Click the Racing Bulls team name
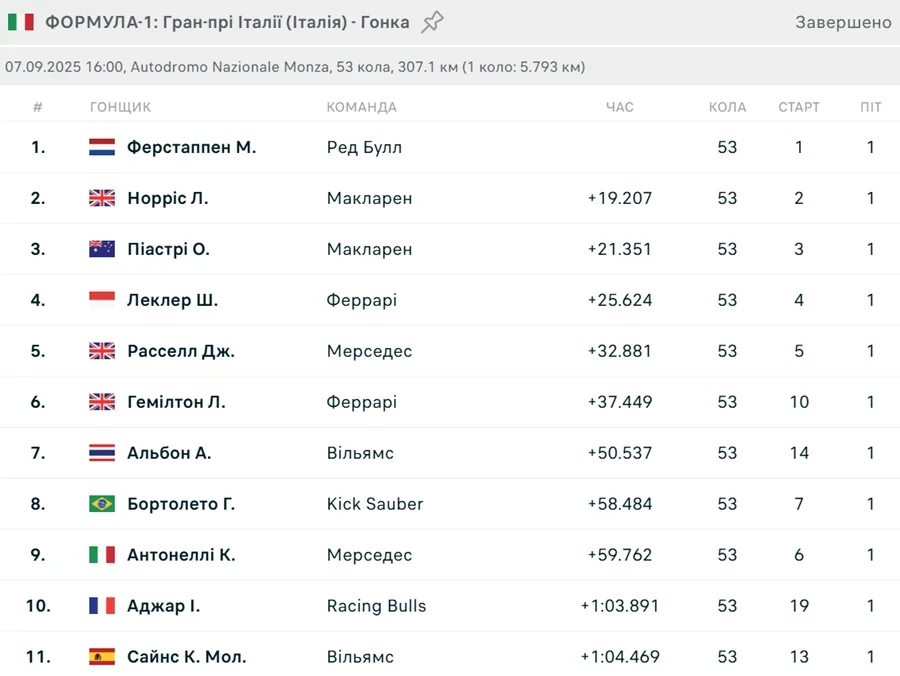Image resolution: width=900 pixels, height=676 pixels. point(376,606)
